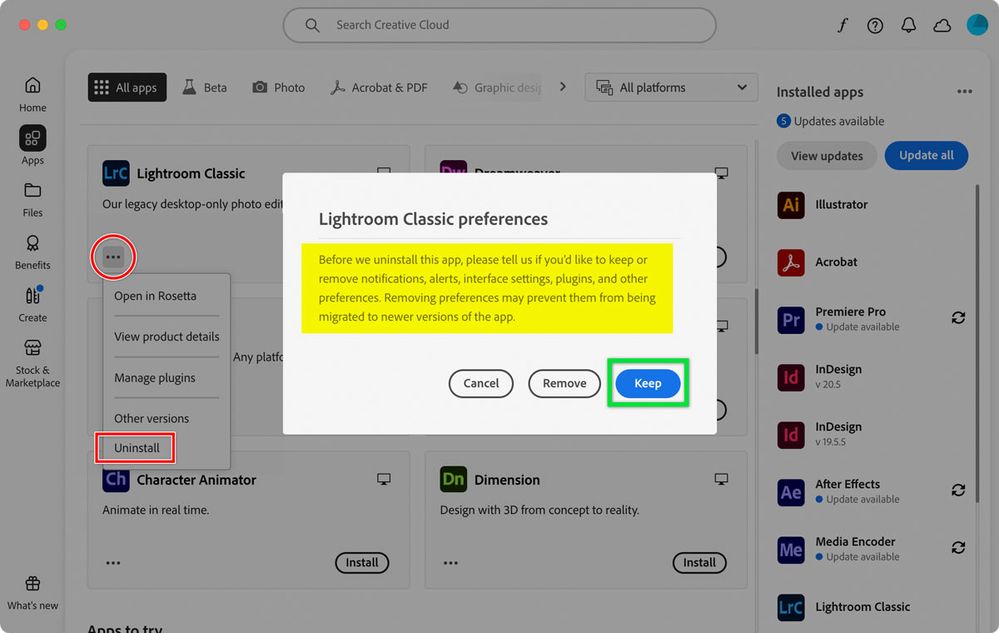Screen dimensions: 999x633
Task: Install the Dimension app
Action: [x=699, y=562]
